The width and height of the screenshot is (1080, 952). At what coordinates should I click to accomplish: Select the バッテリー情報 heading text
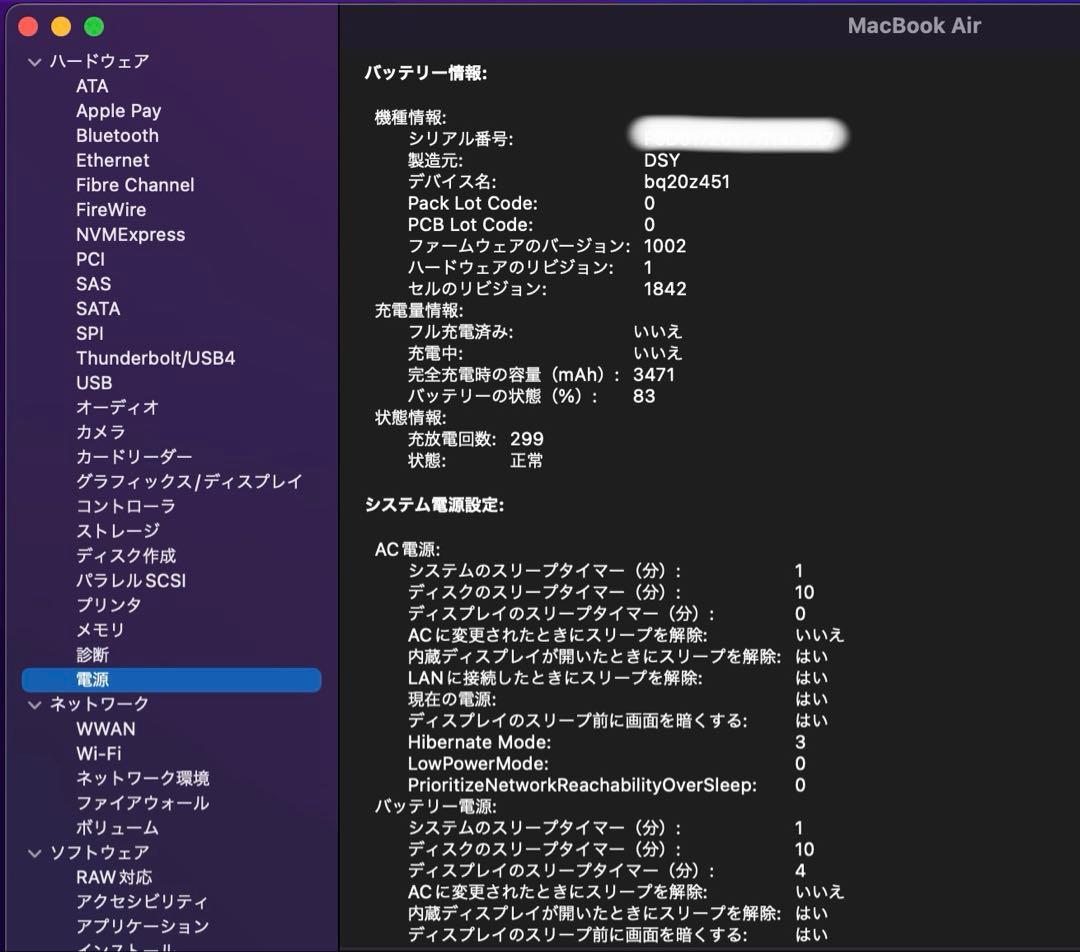[425, 73]
